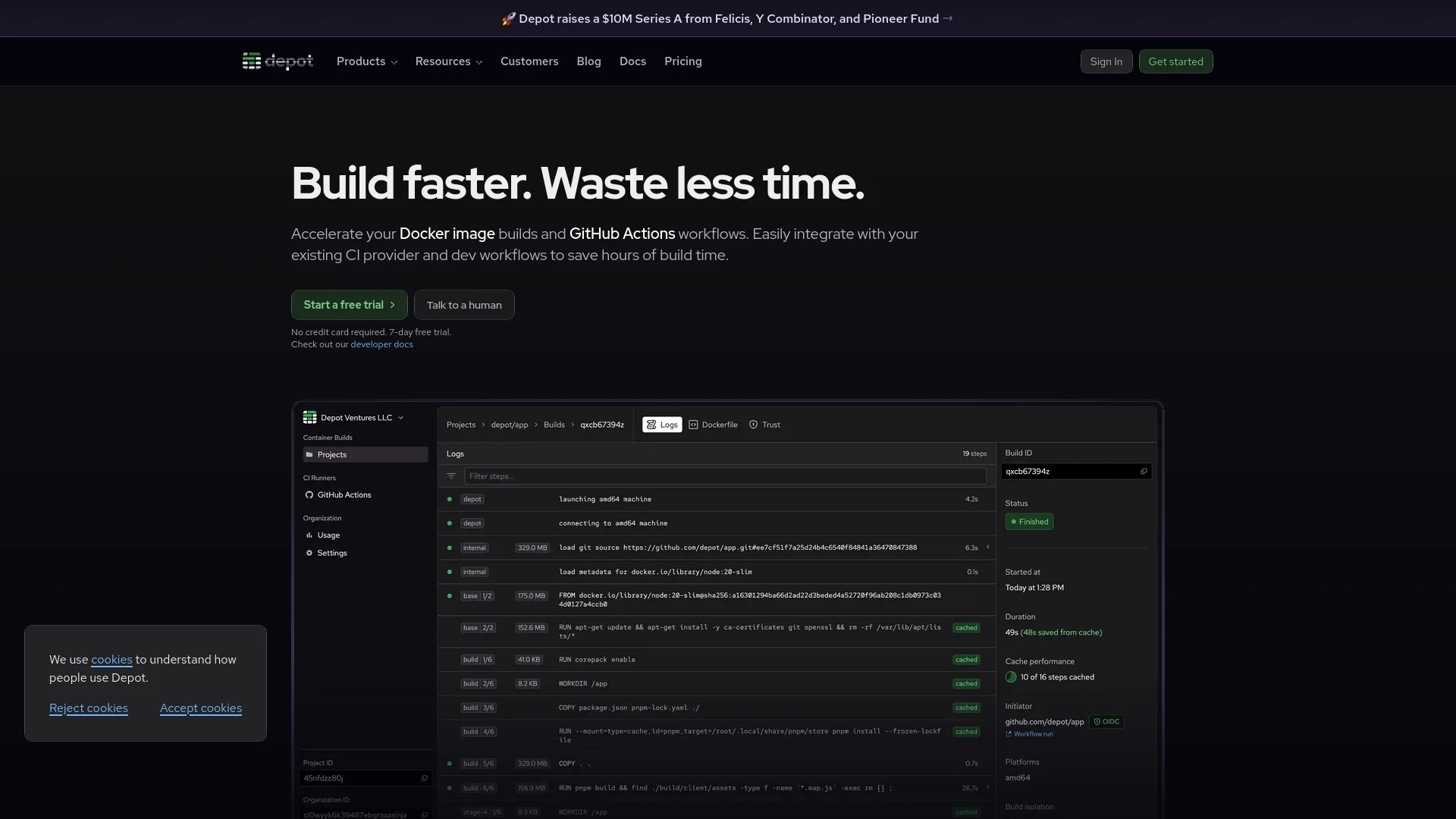Open the Products dropdown menu
The image size is (1456, 819).
367,61
